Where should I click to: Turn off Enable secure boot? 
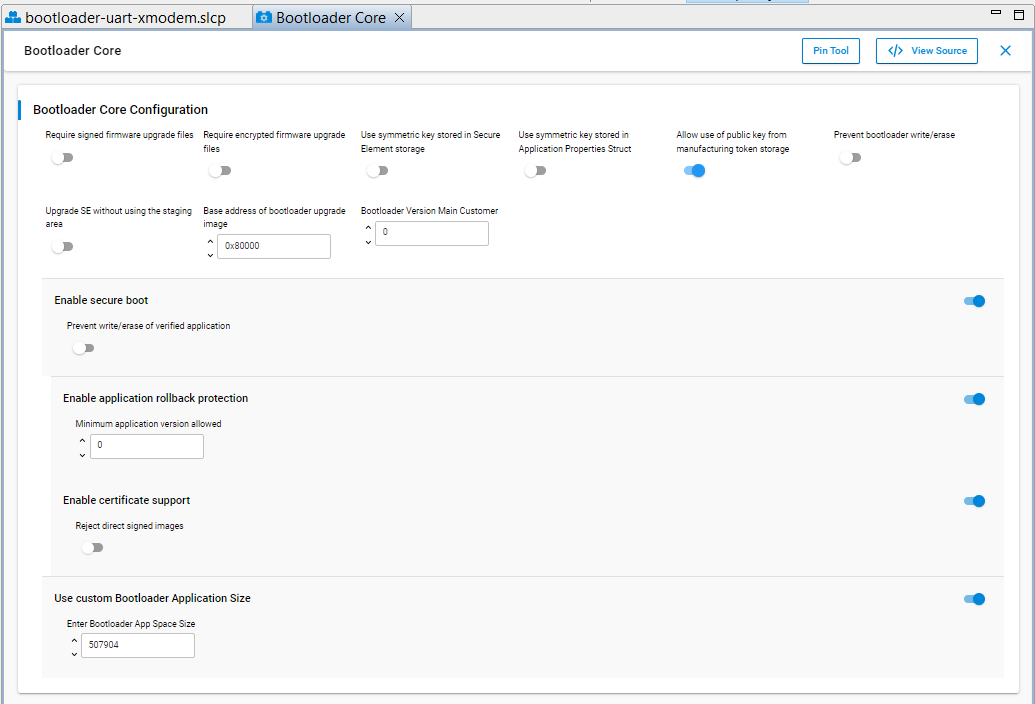[x=973, y=300]
